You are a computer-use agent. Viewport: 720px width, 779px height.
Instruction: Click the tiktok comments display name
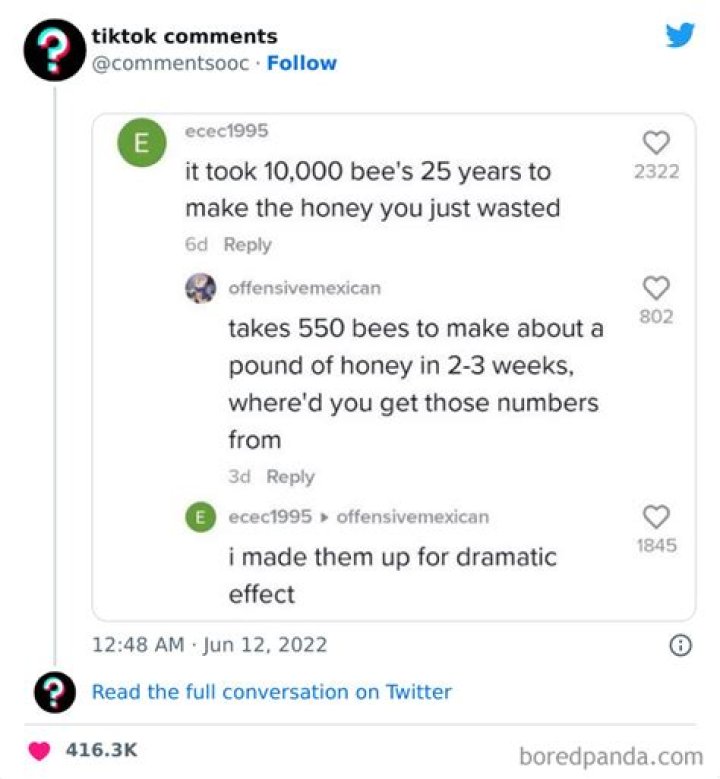click(x=185, y=36)
